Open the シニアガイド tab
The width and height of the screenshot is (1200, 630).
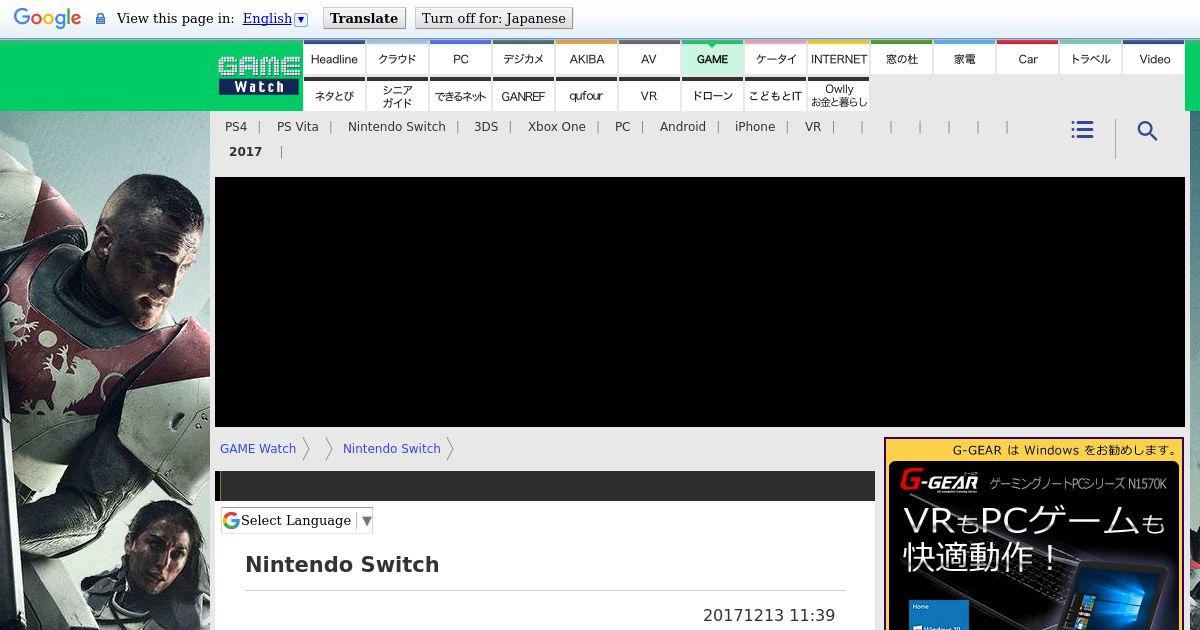[397, 95]
